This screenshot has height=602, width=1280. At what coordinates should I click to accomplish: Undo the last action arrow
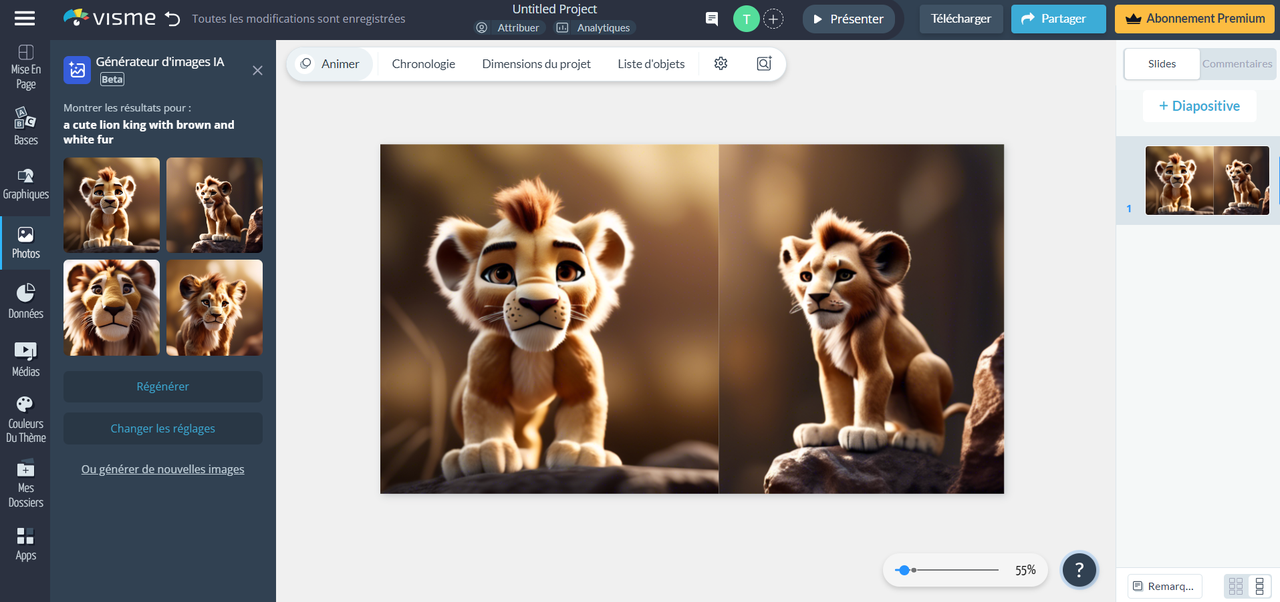pos(172,19)
